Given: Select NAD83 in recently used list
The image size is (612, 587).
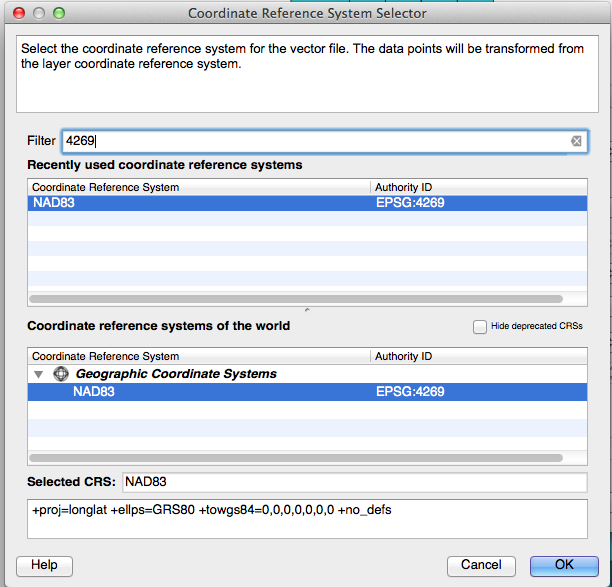Looking at the screenshot, I should (x=307, y=203).
